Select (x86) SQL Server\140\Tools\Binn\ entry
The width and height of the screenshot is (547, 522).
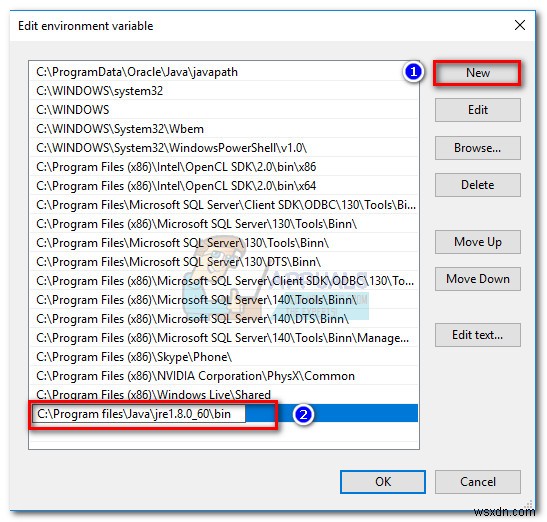click(x=224, y=300)
